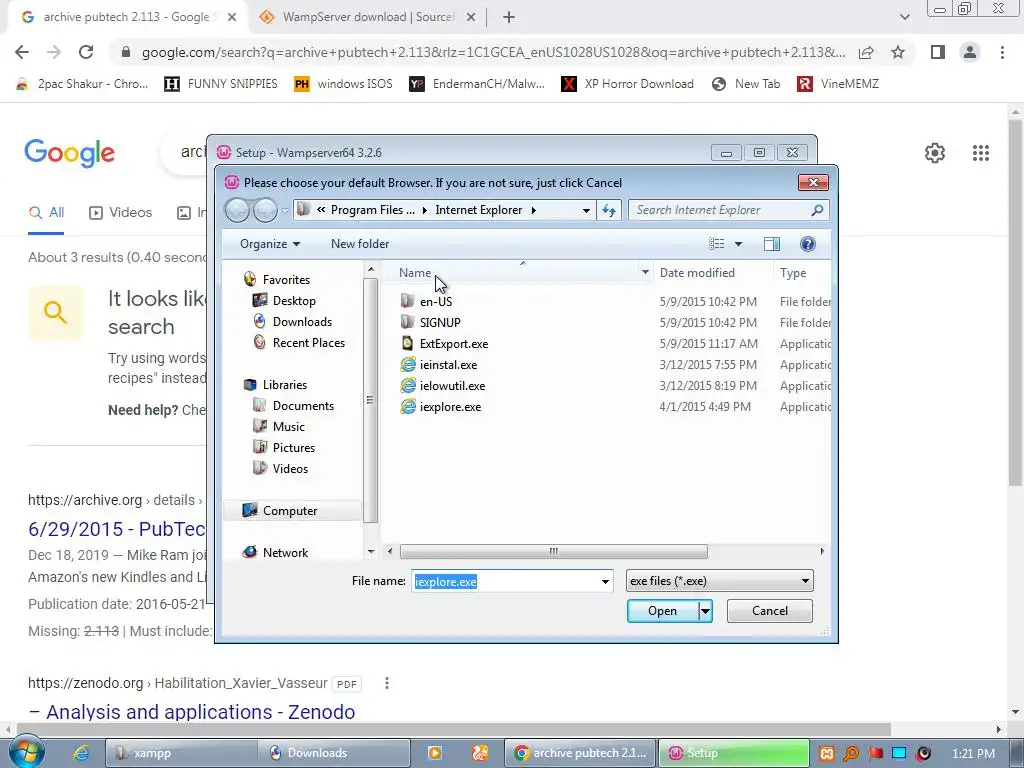The width and height of the screenshot is (1024, 768).
Task: Open the Organize menu
Action: coord(270,244)
